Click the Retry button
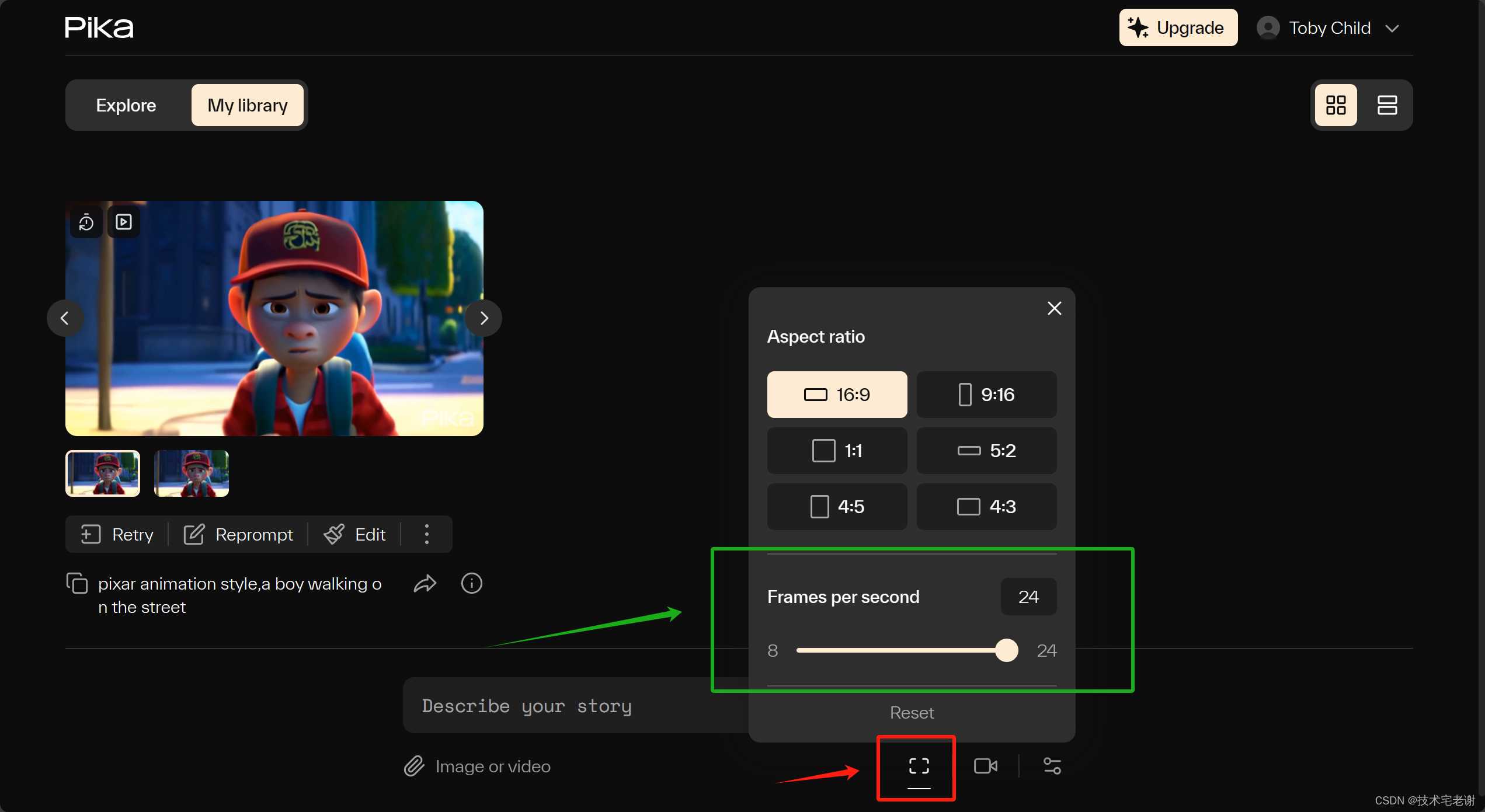This screenshot has width=1485, height=812. point(117,534)
